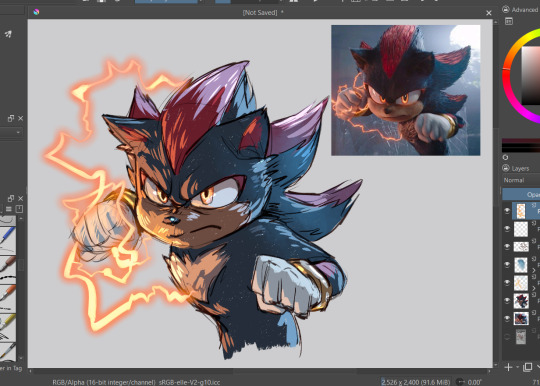Adjust the layer Opacity slider

click(521, 194)
